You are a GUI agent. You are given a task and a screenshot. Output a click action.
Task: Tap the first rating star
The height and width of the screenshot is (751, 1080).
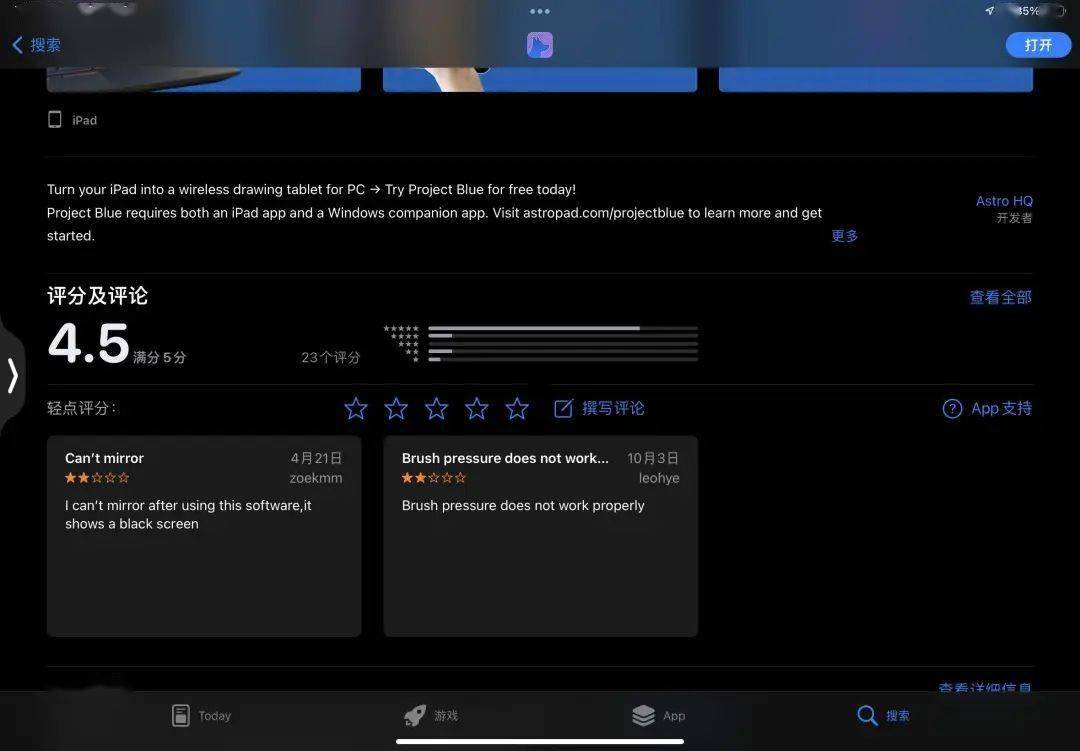356,408
